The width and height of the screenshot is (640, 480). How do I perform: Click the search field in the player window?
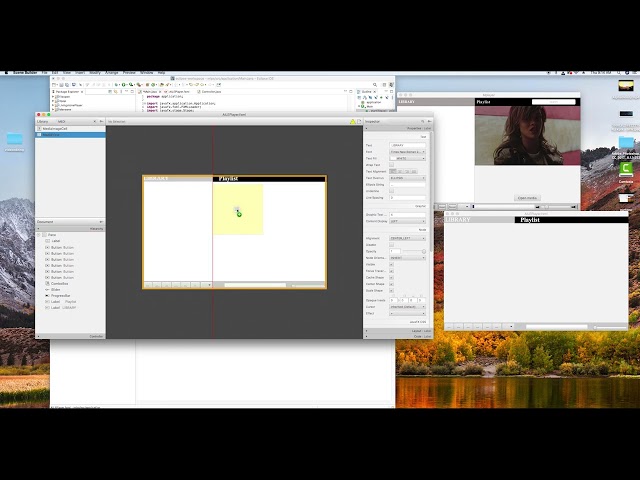(553, 102)
